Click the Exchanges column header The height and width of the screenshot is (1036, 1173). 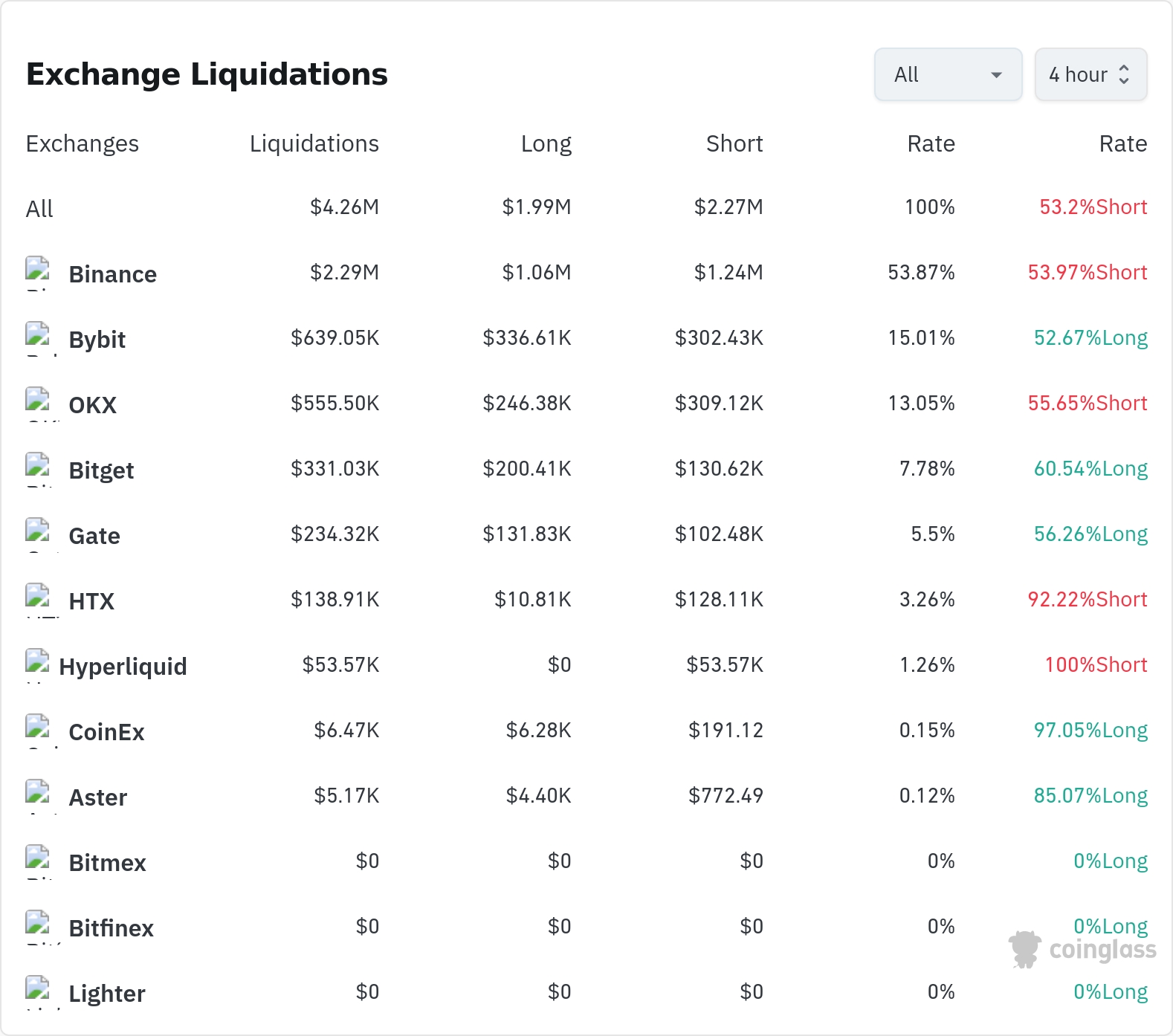click(83, 143)
